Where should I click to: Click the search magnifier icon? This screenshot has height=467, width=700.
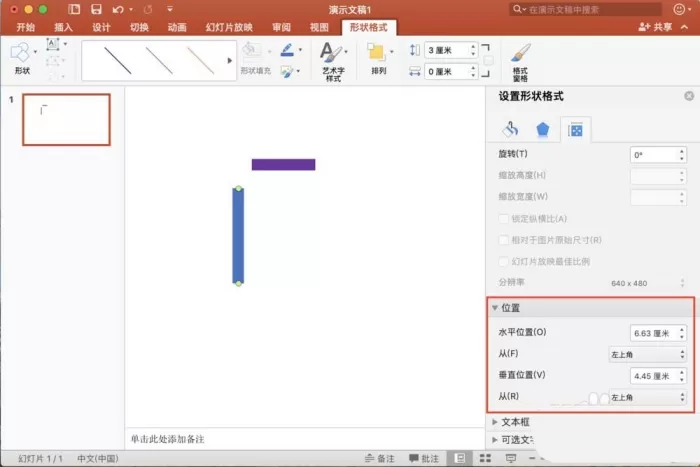[518, 9]
